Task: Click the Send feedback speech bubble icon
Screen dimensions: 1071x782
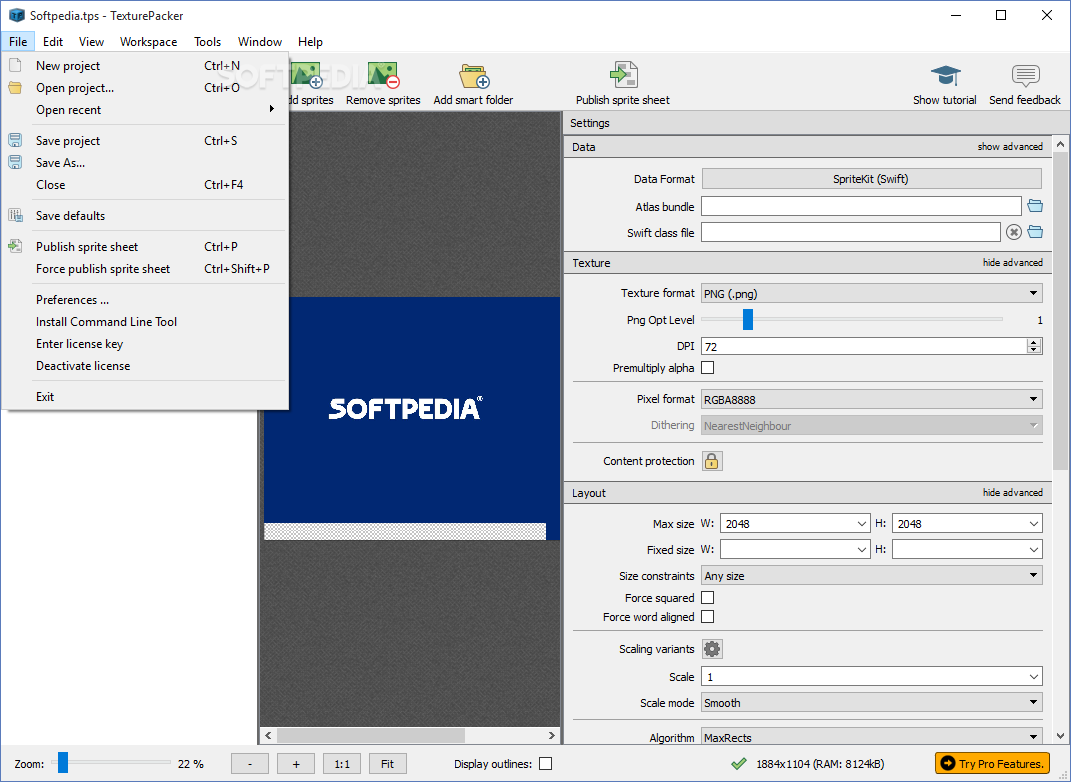Action: [1025, 75]
